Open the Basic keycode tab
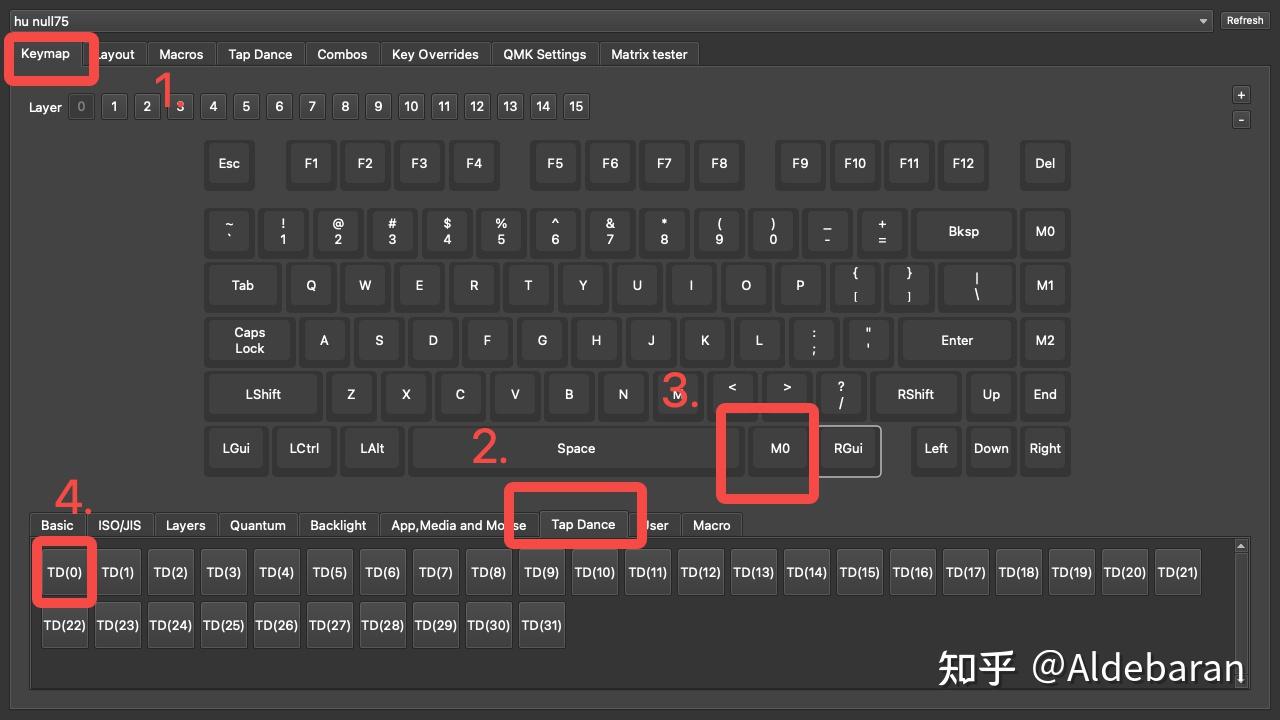 (57, 525)
